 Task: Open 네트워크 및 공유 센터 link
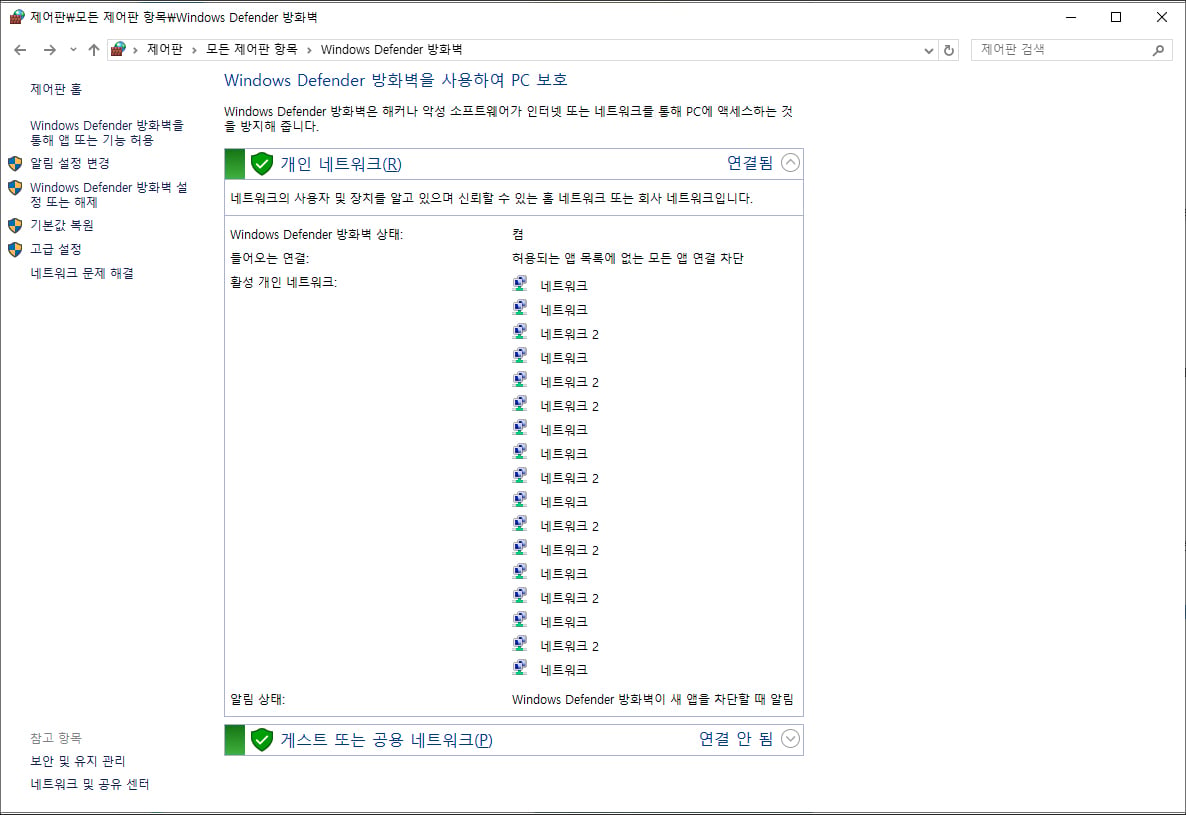click(89, 784)
